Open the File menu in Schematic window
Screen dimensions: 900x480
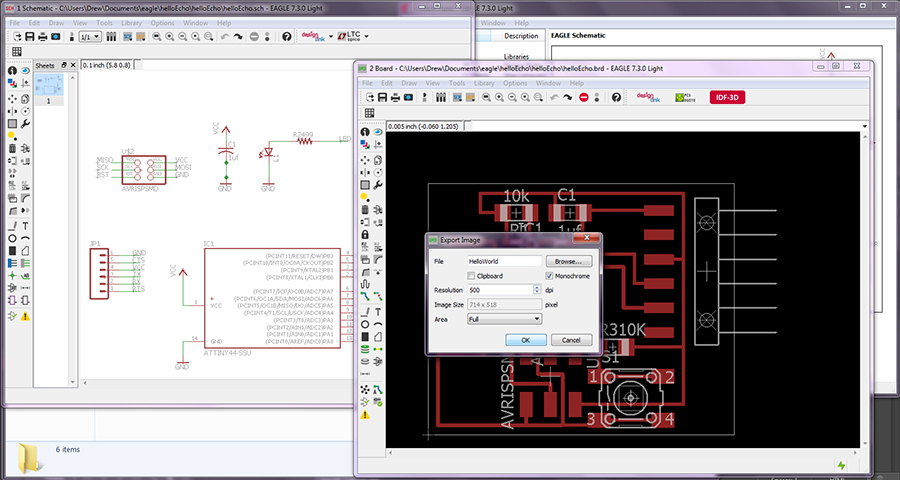pyautogui.click(x=14, y=23)
